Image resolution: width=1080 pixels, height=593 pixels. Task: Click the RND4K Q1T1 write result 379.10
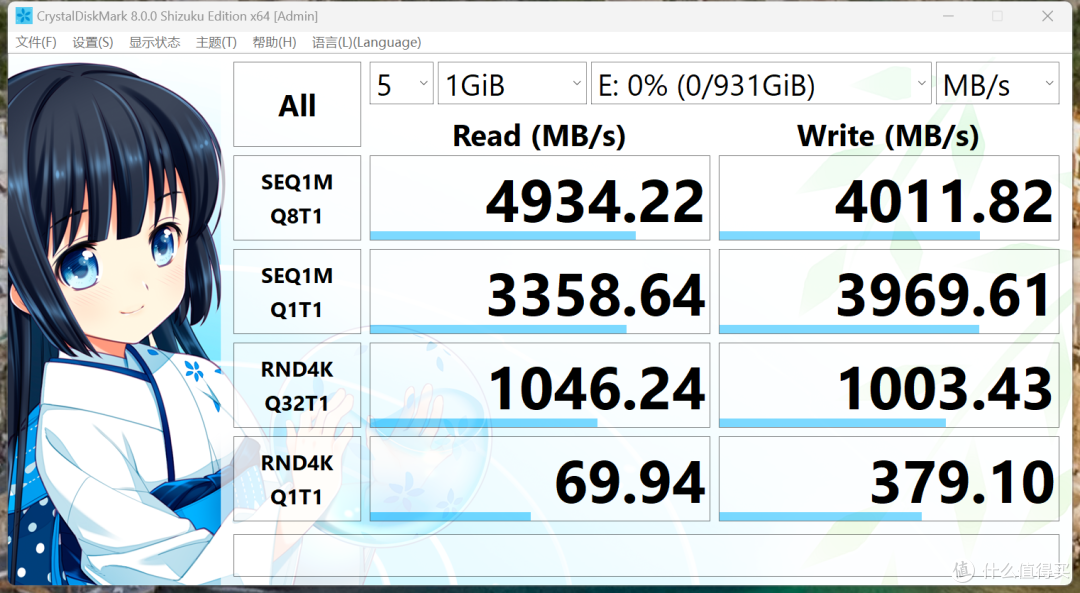(x=889, y=479)
